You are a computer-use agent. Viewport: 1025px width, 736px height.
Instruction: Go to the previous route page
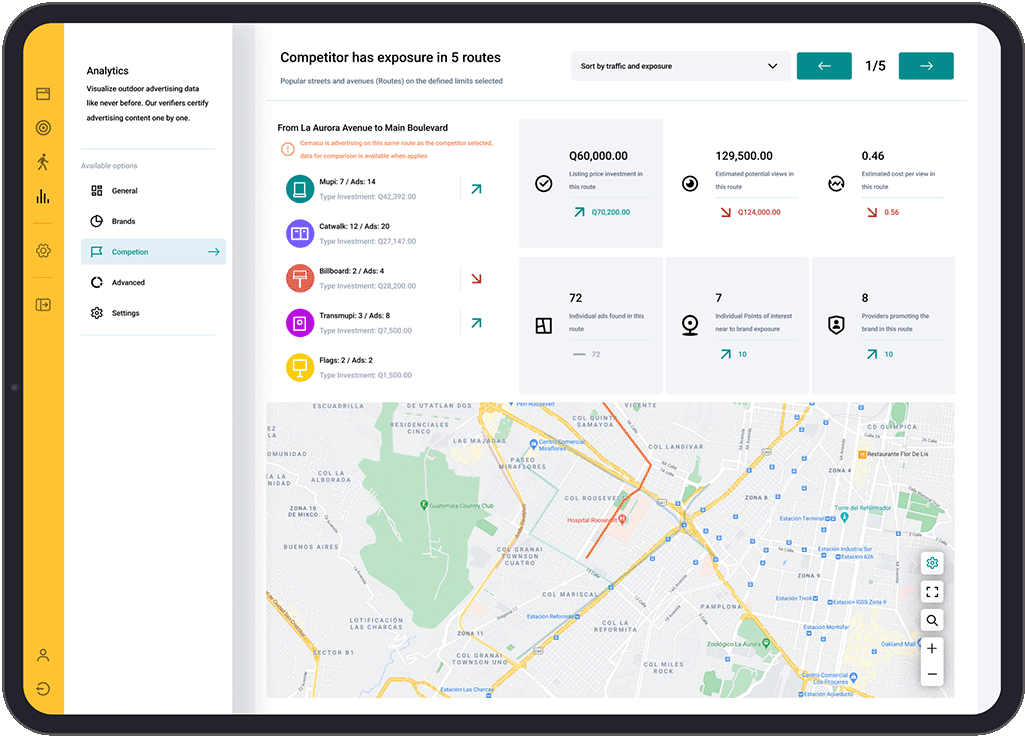pyautogui.click(x=824, y=66)
